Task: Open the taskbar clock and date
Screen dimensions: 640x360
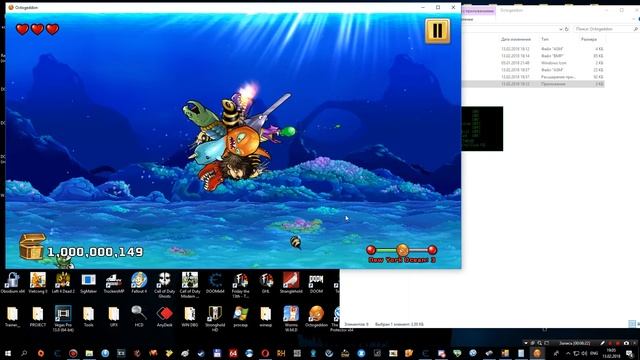Action: (x=611, y=353)
